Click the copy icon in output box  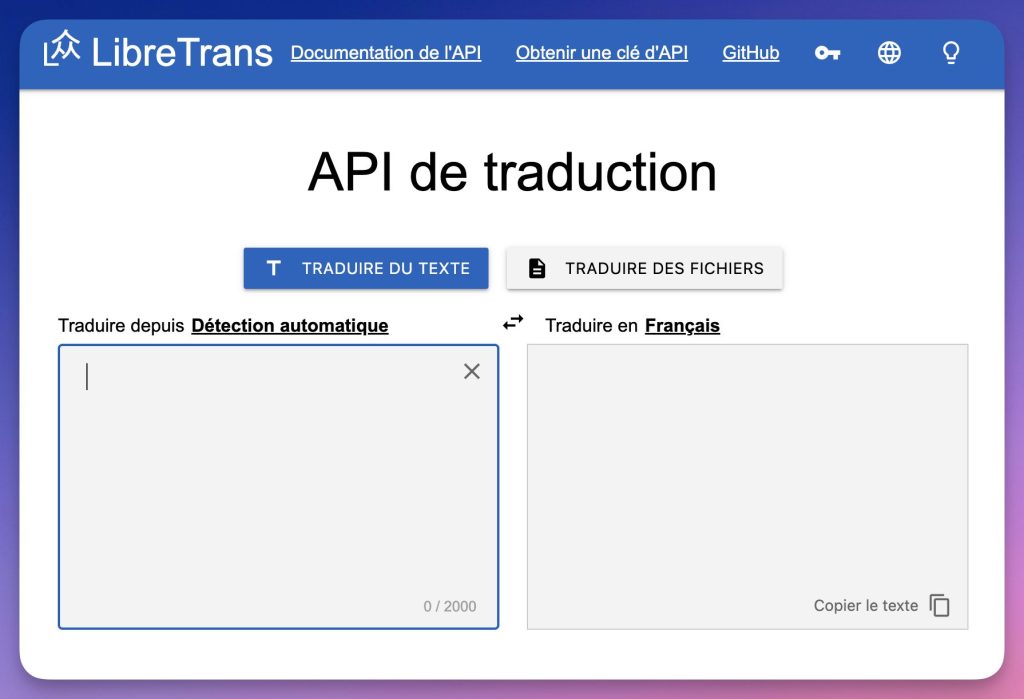[x=940, y=605]
